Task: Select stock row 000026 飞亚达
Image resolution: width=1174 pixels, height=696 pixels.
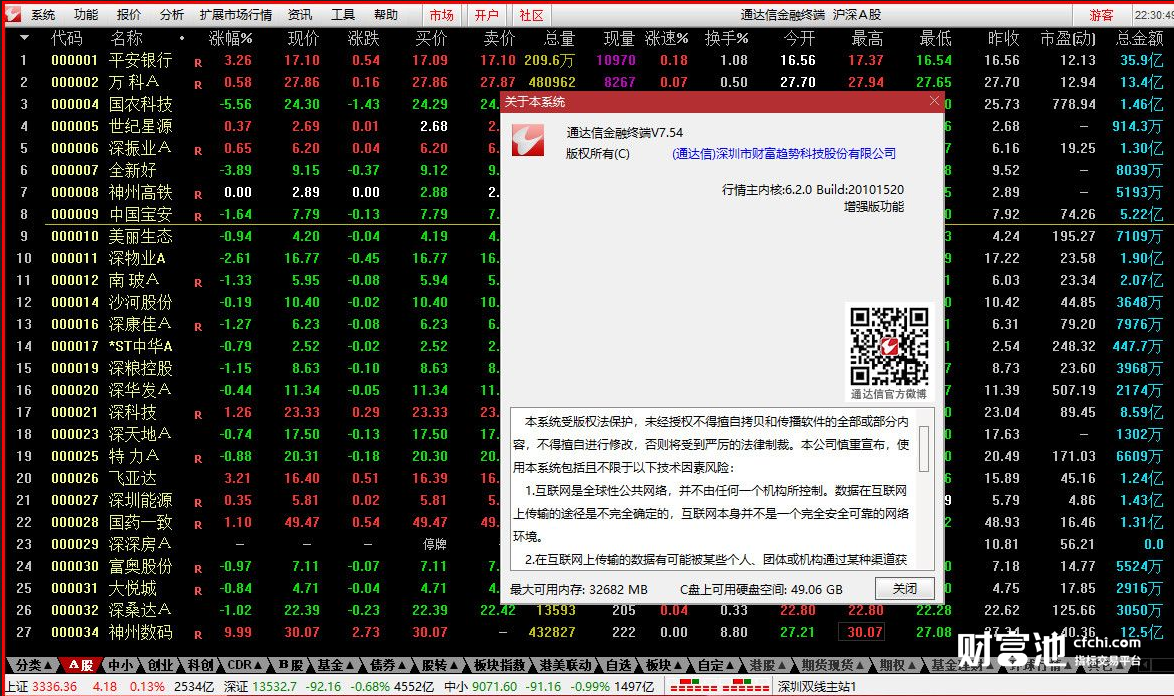Action: pos(588,478)
